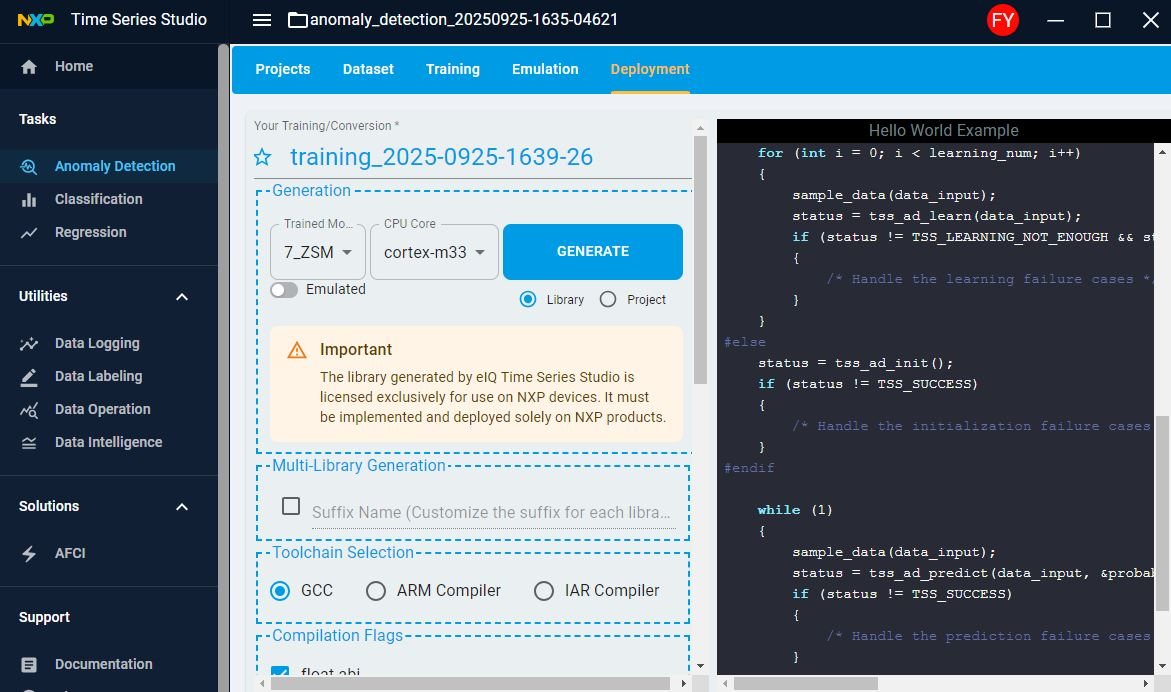Click the code panel horizontal scrollbar thumb

pos(806,683)
